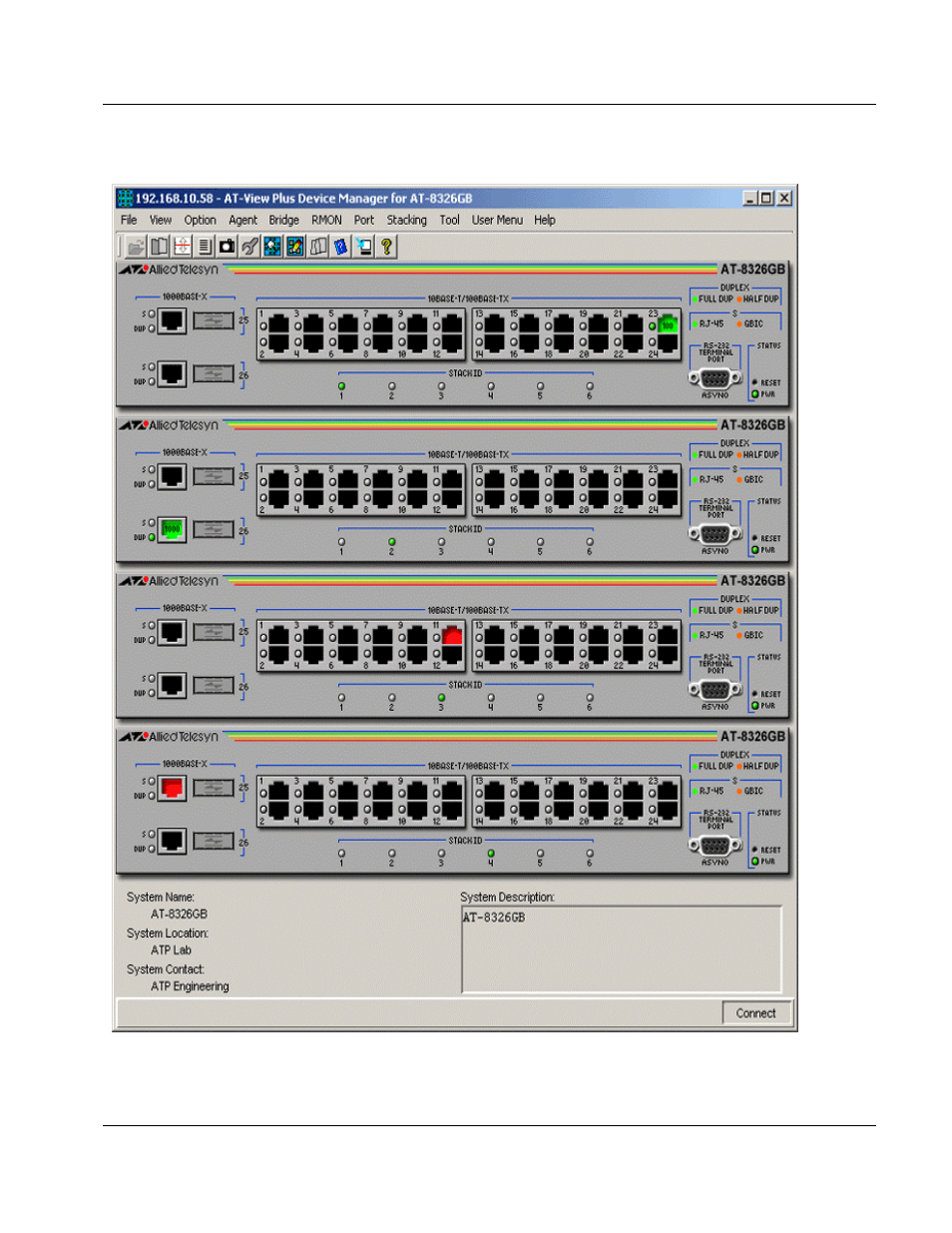Viewport: 952px width, 1233px height.
Task: Click lit stack ID 3 LED on third switch
Action: pos(441,697)
